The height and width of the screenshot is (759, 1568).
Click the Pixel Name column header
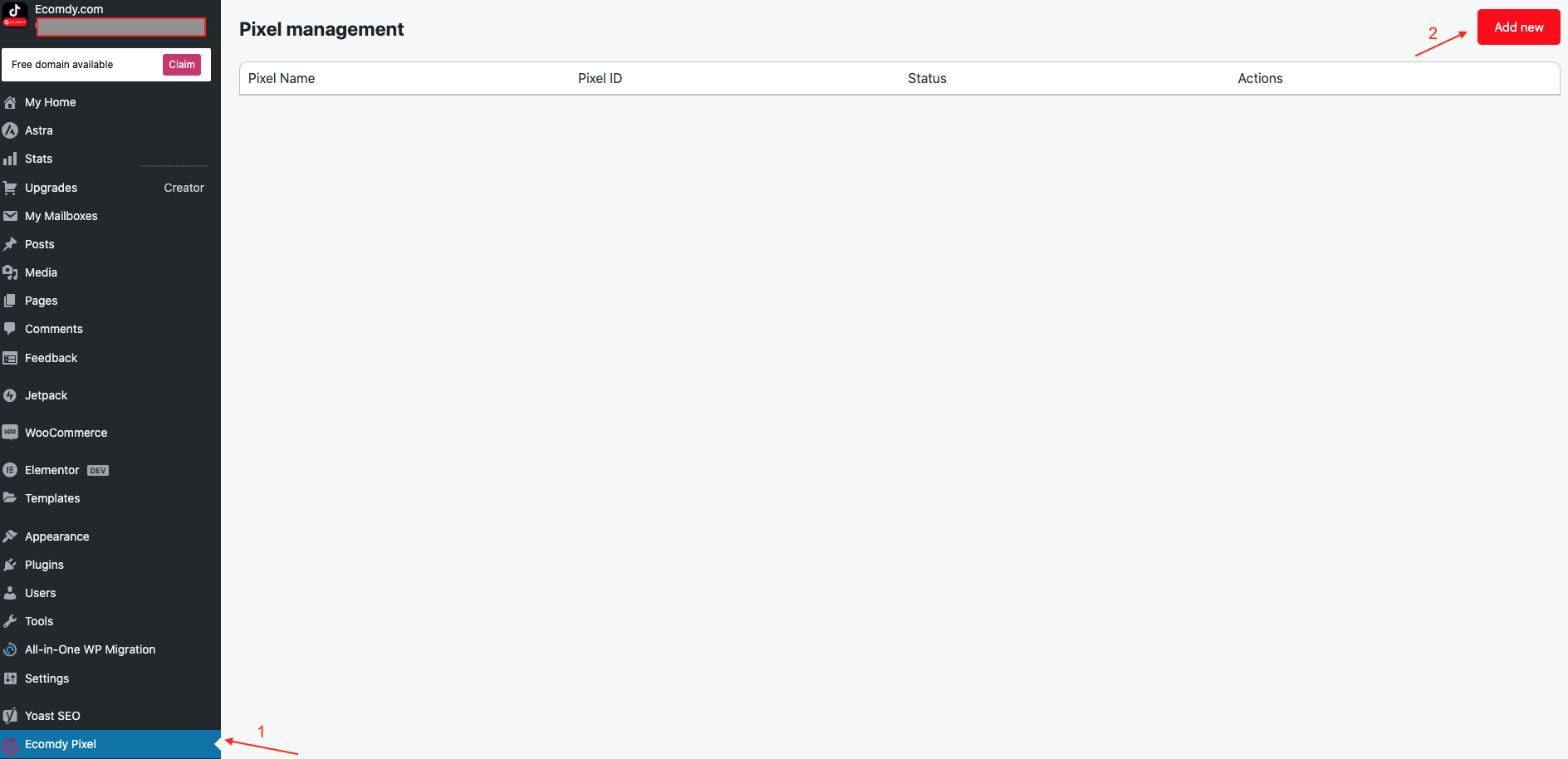282,78
